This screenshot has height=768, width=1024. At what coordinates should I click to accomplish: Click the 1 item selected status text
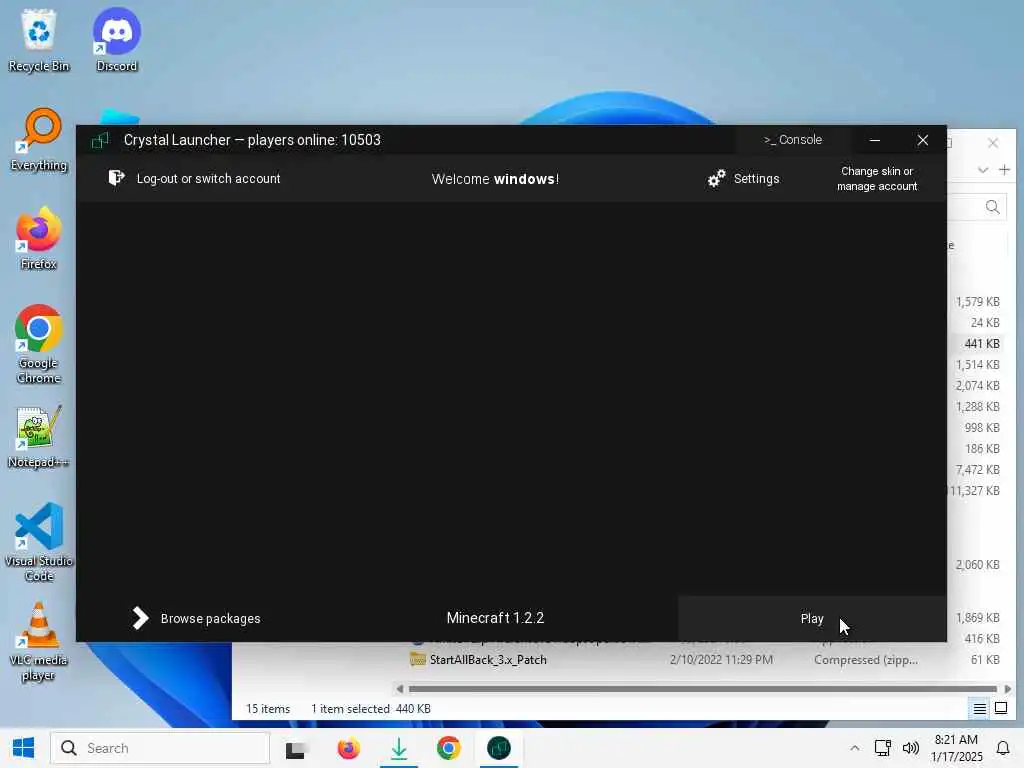tap(350, 709)
